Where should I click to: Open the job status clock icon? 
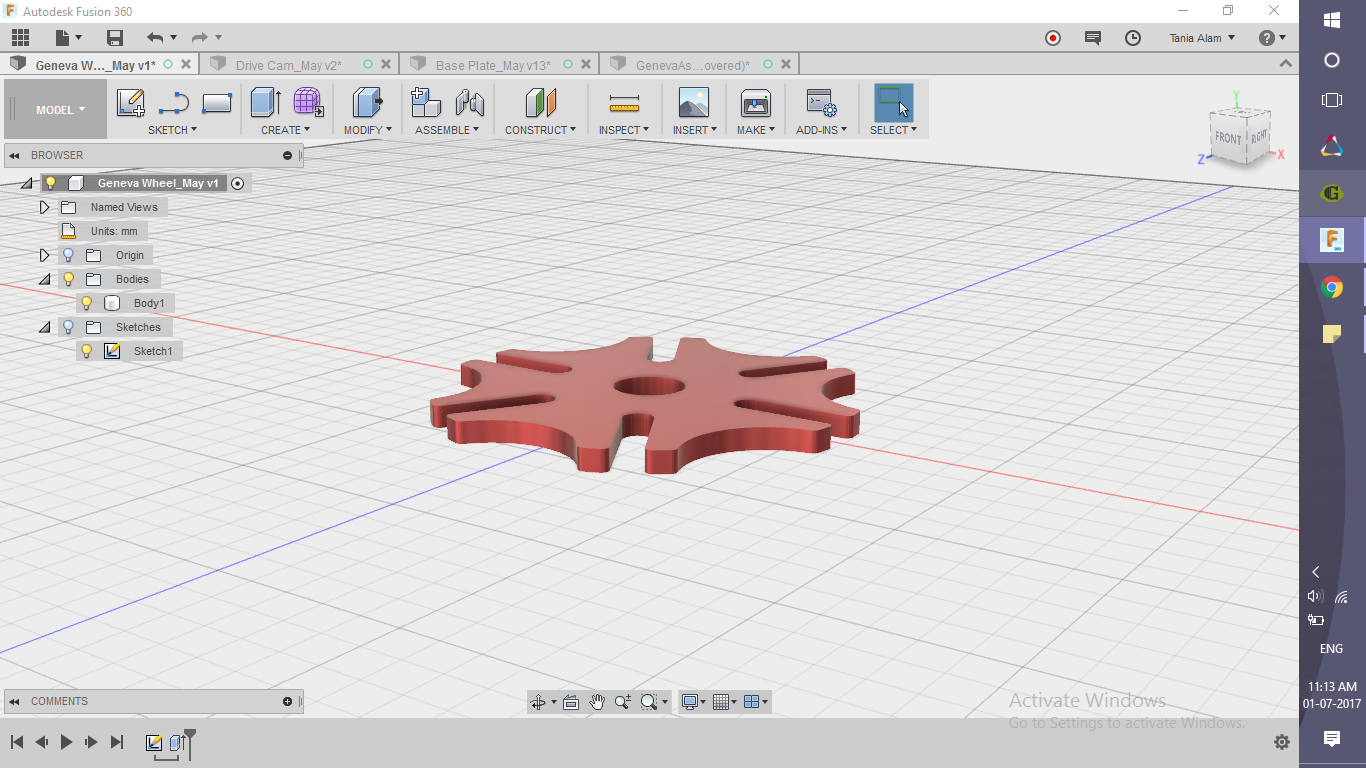(x=1133, y=38)
